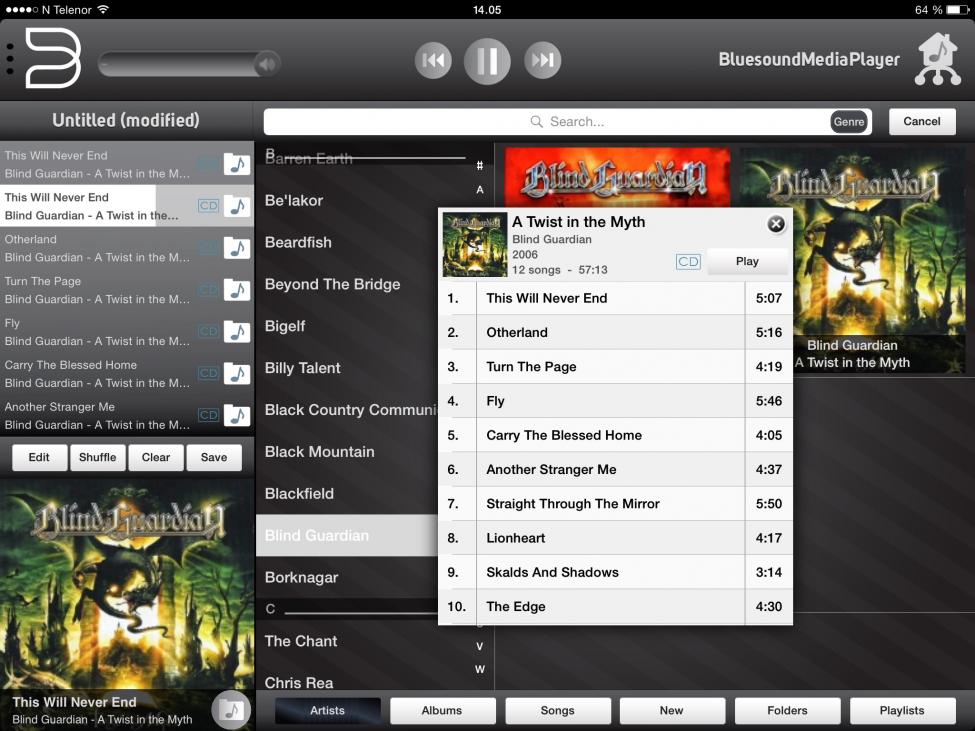Image resolution: width=975 pixels, height=731 pixels.
Task: Open the home player selection icon
Action: (x=938, y=59)
